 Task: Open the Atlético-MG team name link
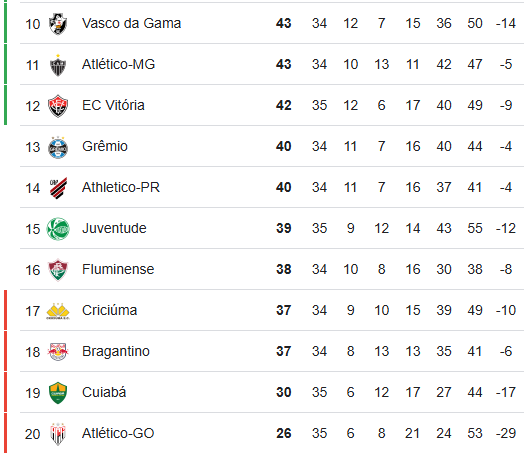[x=118, y=64]
